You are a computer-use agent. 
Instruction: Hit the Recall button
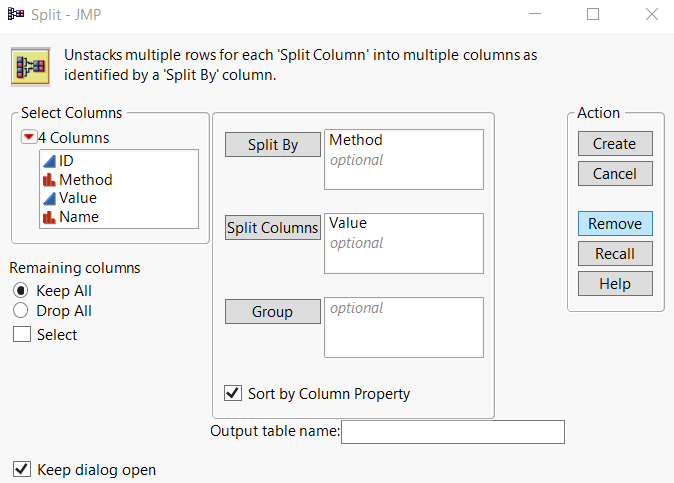tap(614, 254)
